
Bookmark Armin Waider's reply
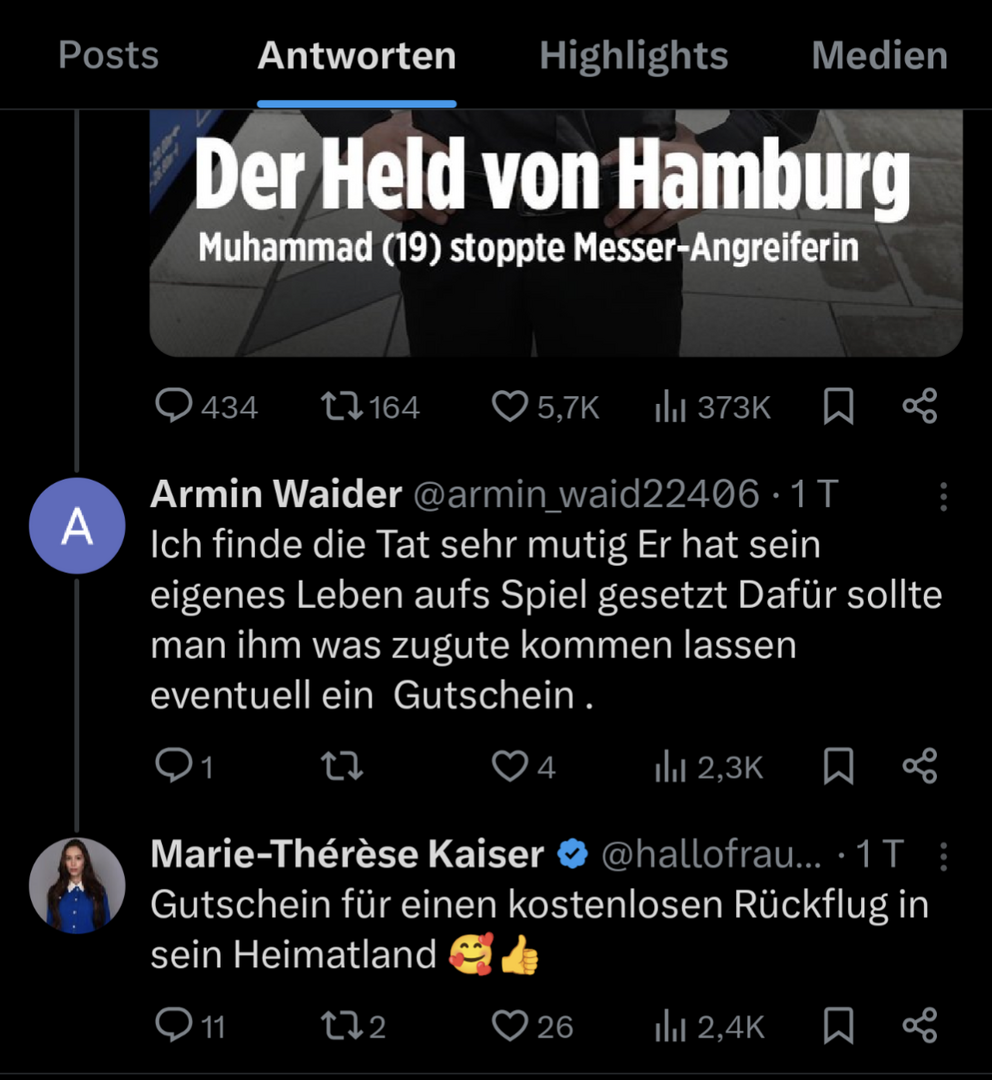pyautogui.click(x=838, y=766)
